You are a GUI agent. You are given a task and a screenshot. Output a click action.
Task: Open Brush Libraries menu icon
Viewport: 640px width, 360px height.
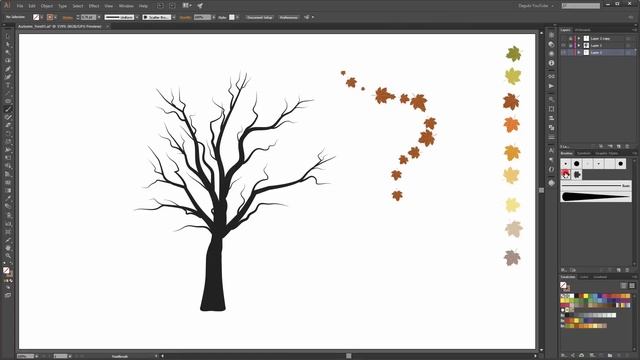(564, 270)
